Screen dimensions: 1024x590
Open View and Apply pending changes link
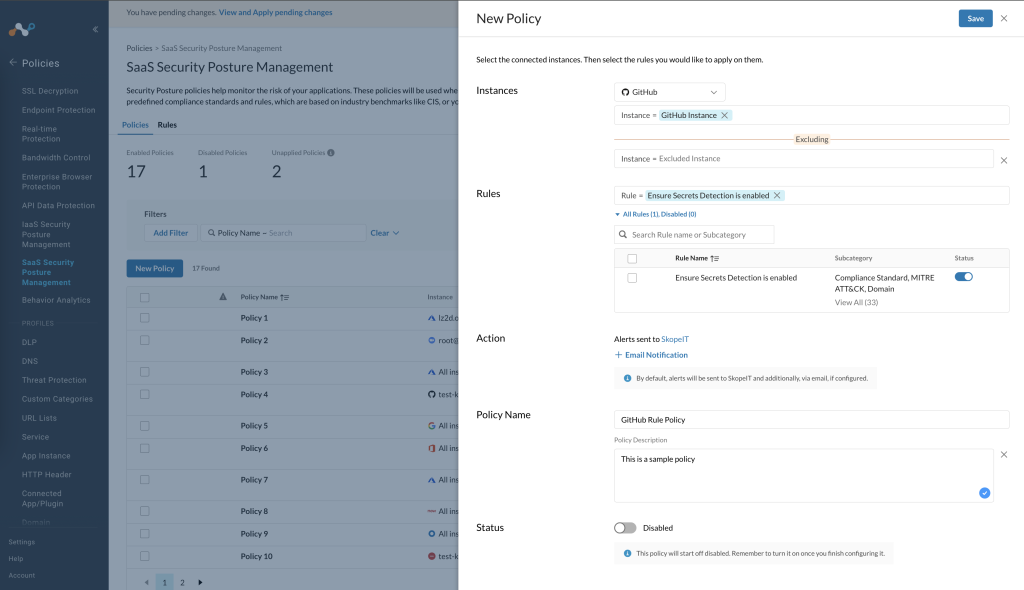[276, 12]
